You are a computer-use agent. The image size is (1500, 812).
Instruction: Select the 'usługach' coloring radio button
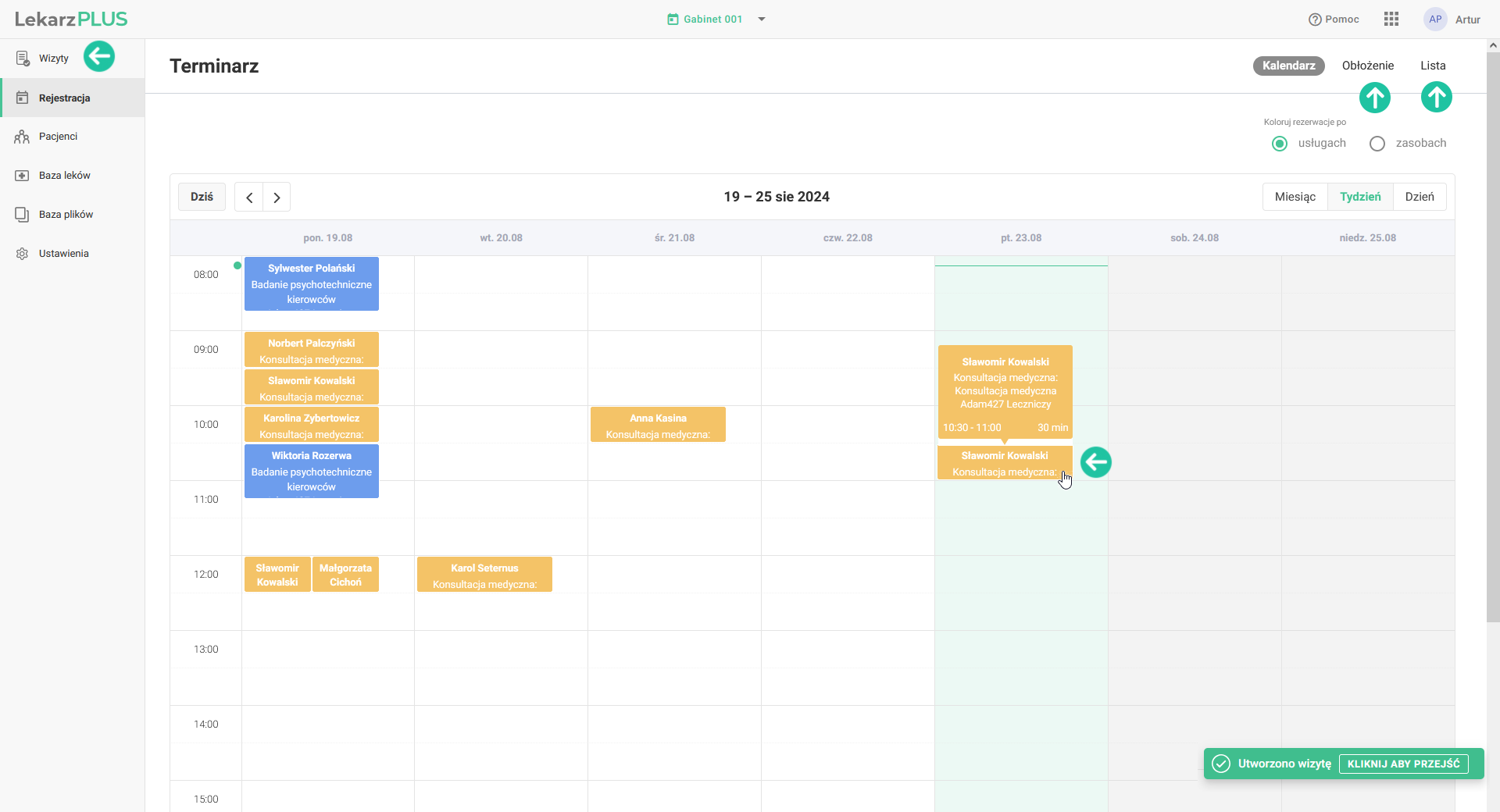coord(1280,144)
